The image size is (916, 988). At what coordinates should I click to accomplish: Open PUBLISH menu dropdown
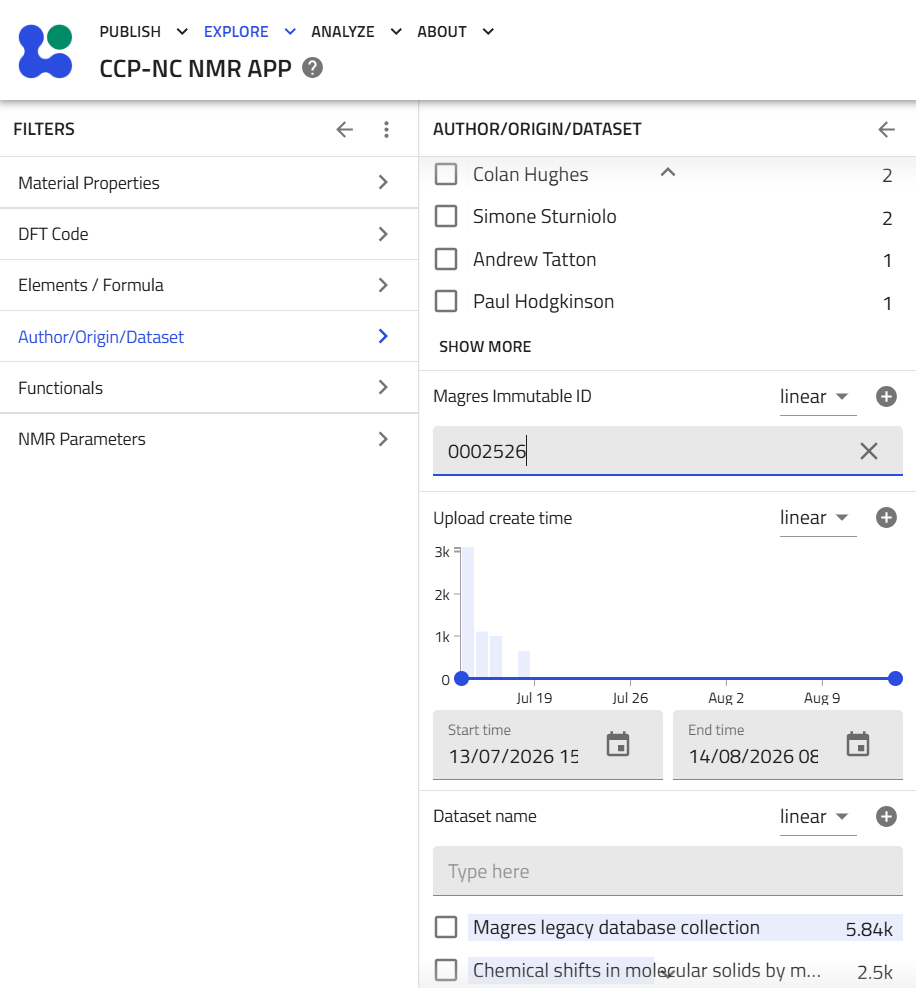click(143, 32)
